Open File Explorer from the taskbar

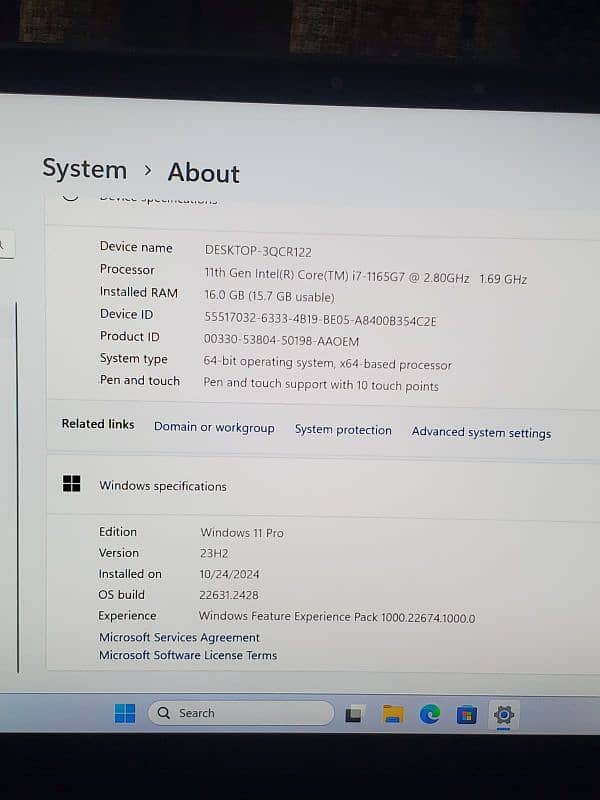click(x=393, y=714)
